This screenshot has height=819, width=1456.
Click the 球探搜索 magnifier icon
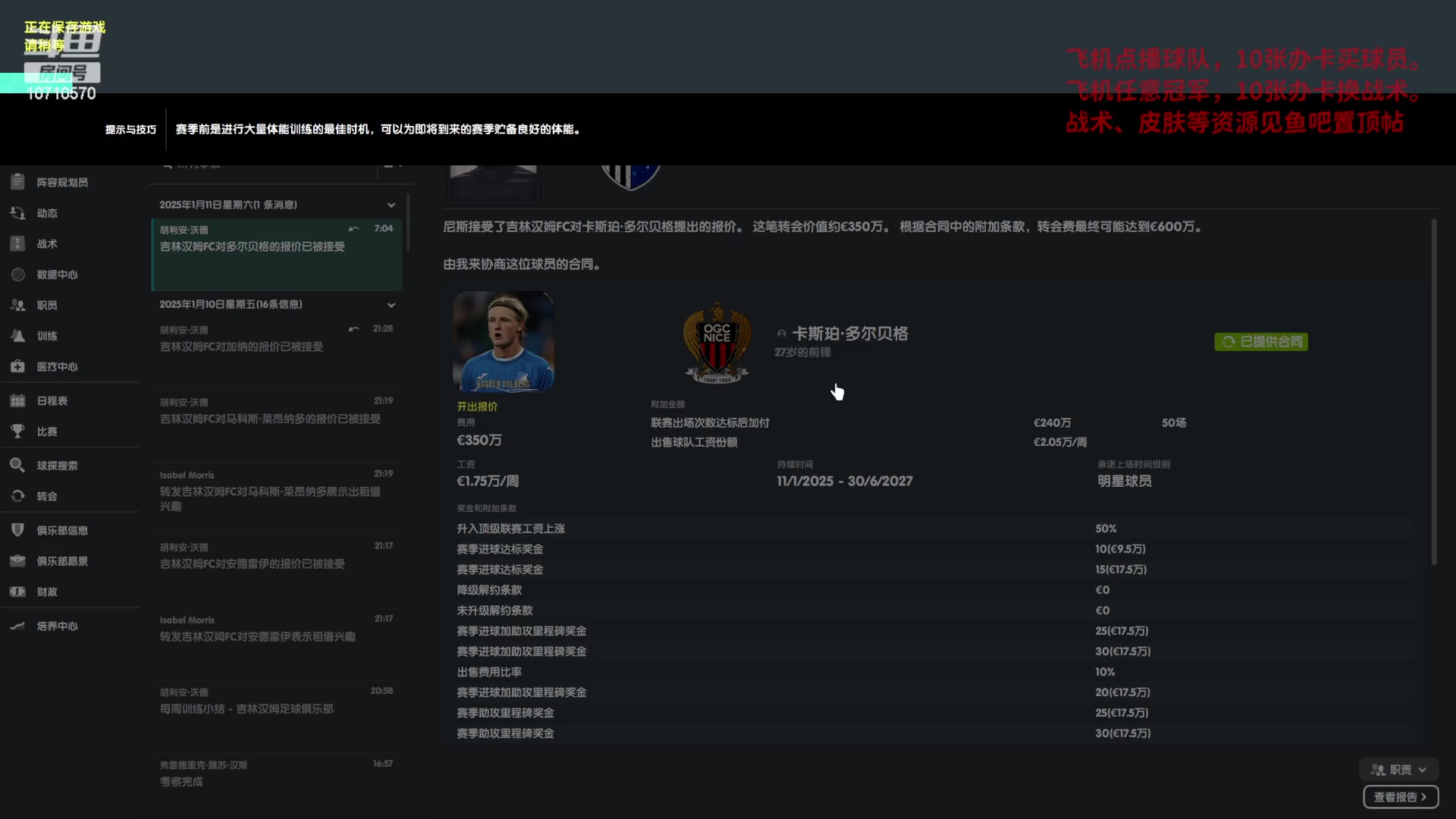tap(17, 465)
